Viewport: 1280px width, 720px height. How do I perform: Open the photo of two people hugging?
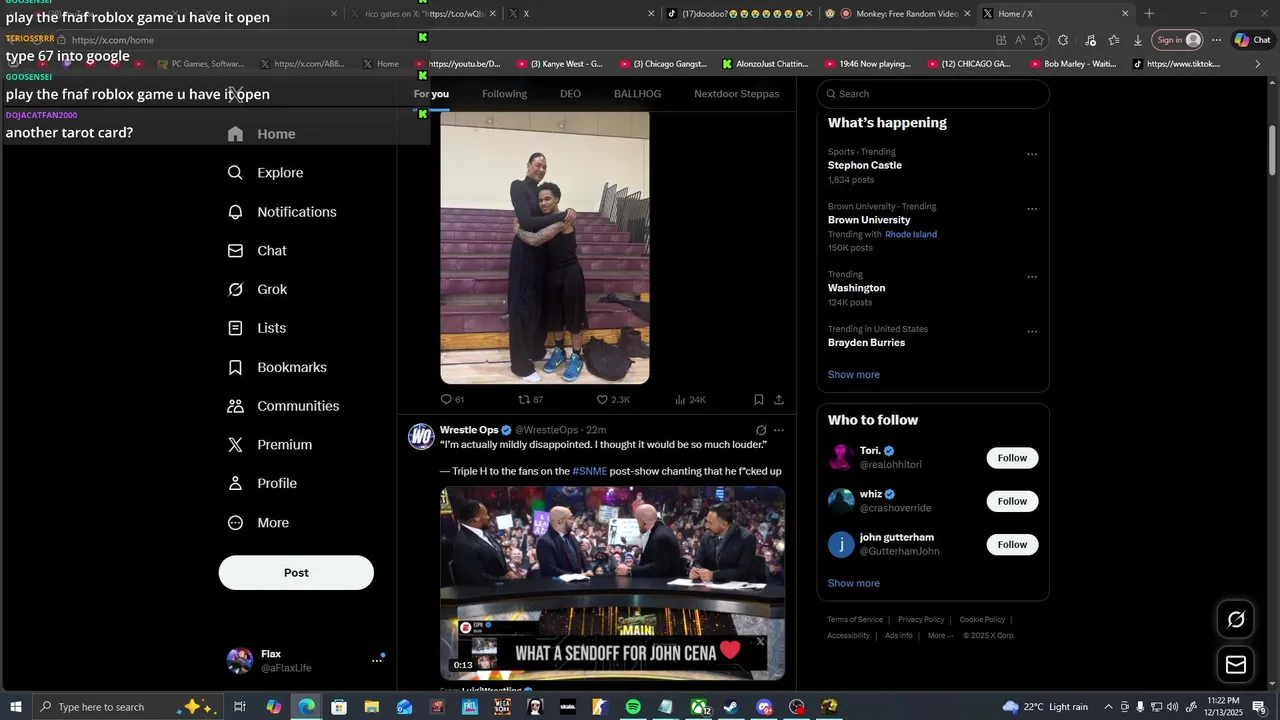545,247
